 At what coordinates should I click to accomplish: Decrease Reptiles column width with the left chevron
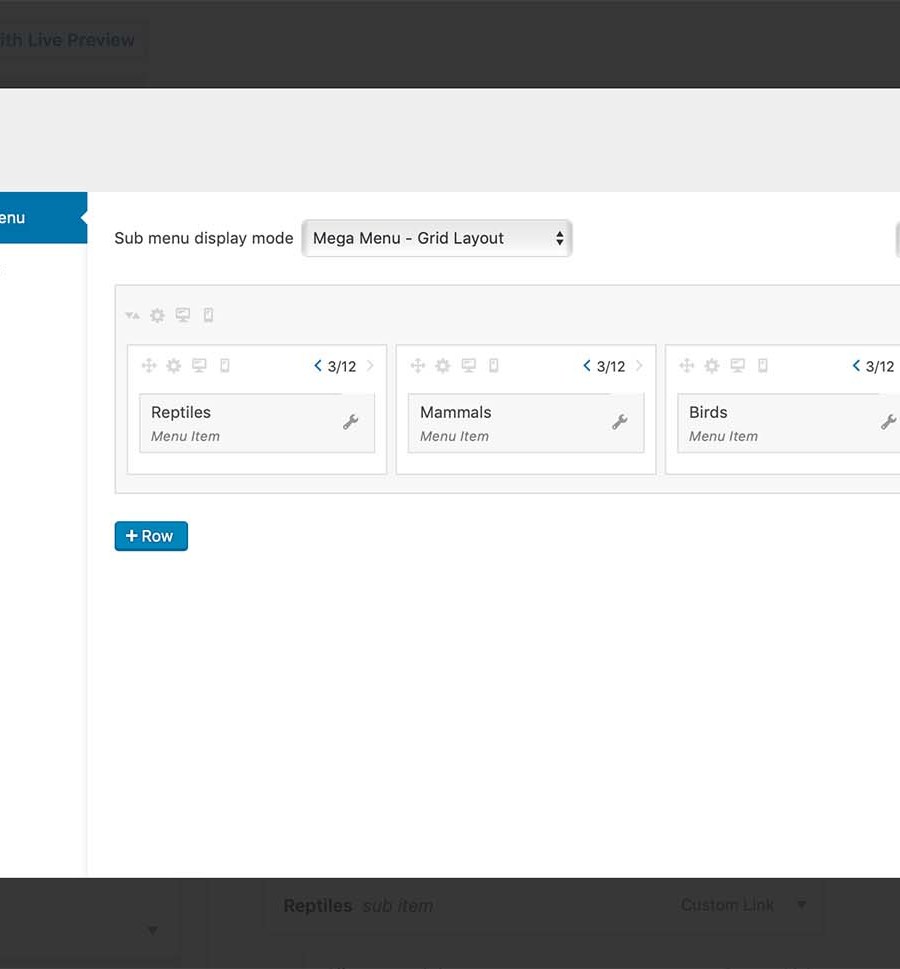(x=317, y=366)
